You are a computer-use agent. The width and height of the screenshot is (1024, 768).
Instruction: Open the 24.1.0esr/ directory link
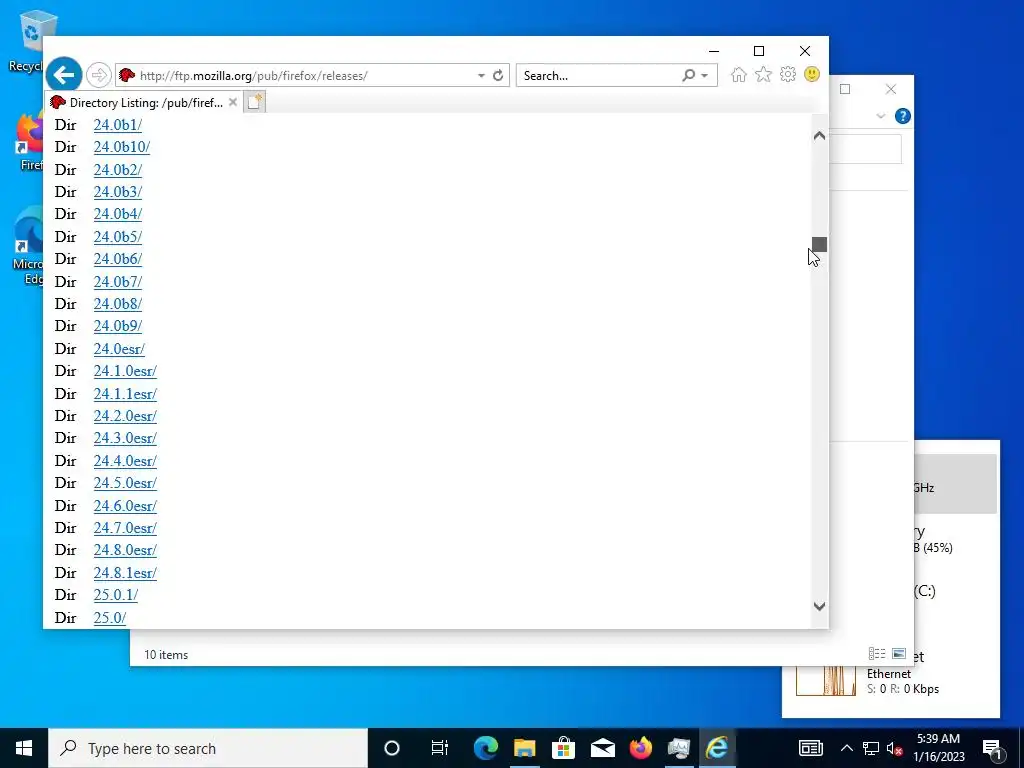(x=125, y=372)
